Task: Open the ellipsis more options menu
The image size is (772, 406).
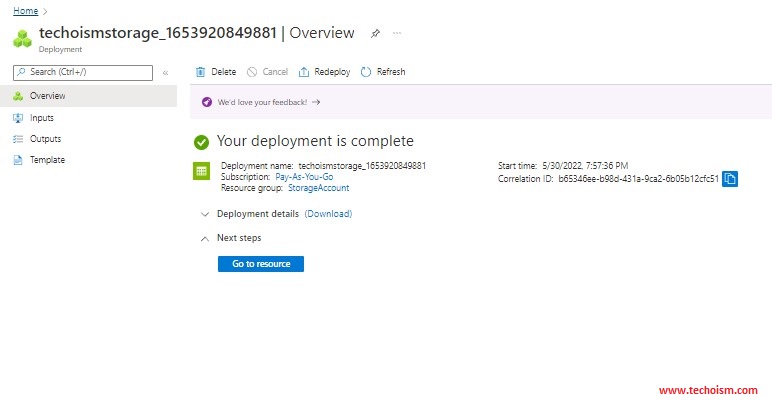Action: [x=397, y=33]
